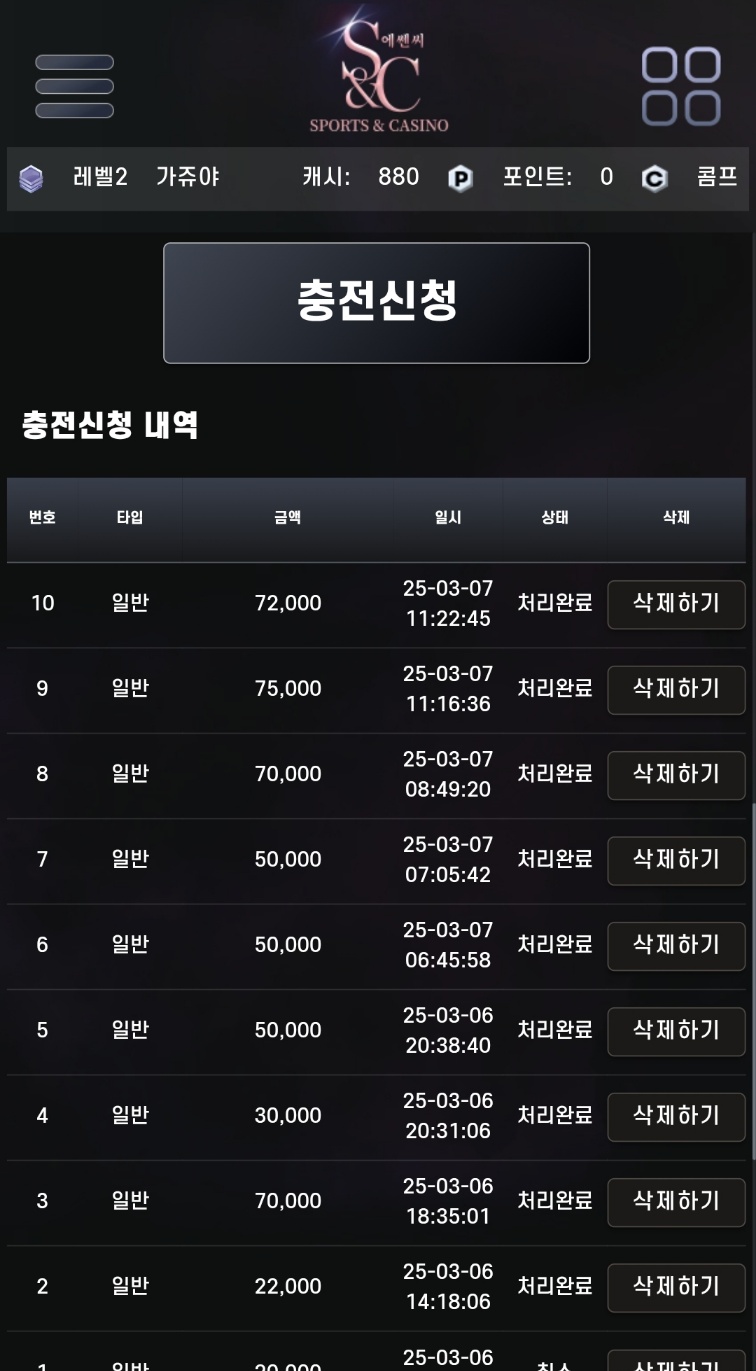Delete the 30,000 charge request row 4
Viewport: 756px width, 1371px height.
676,1116
